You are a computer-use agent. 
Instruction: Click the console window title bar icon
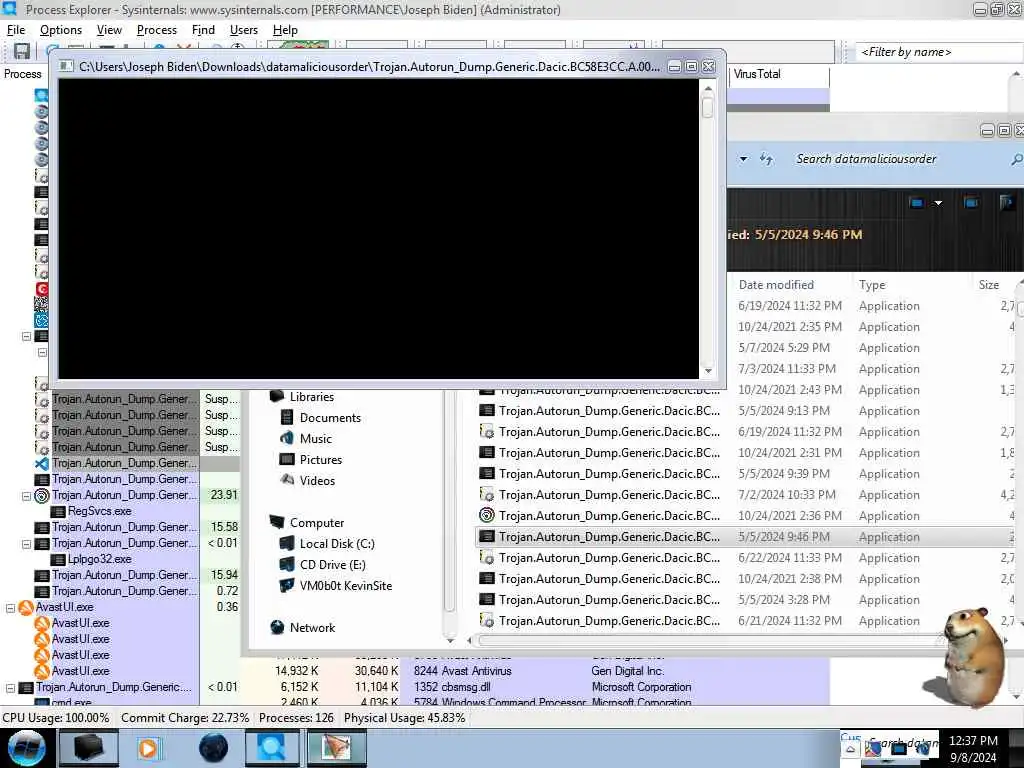65,67
